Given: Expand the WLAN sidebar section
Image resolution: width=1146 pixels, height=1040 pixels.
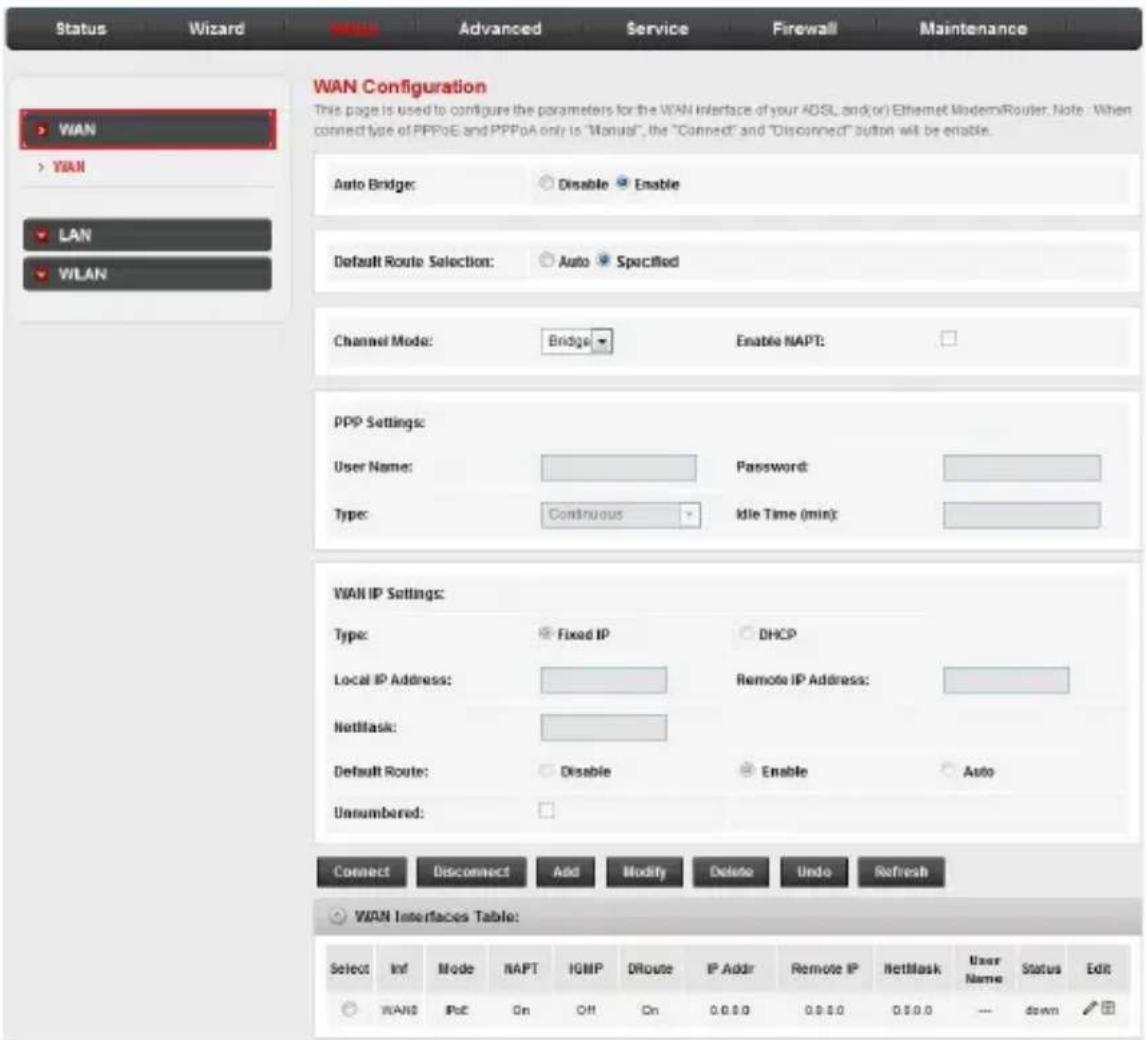Looking at the screenshot, I should (148, 274).
